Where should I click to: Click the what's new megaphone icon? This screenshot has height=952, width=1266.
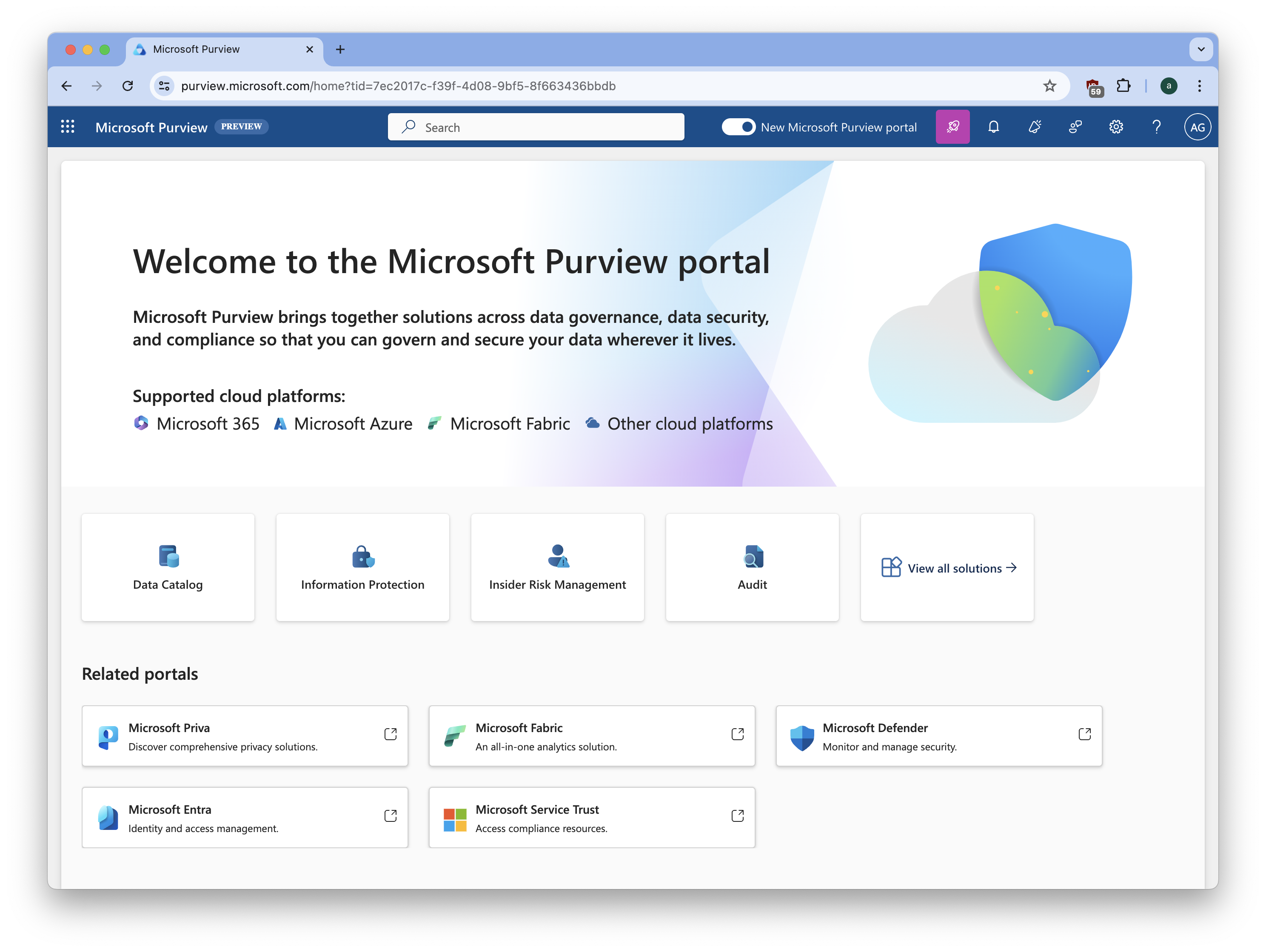(1034, 127)
